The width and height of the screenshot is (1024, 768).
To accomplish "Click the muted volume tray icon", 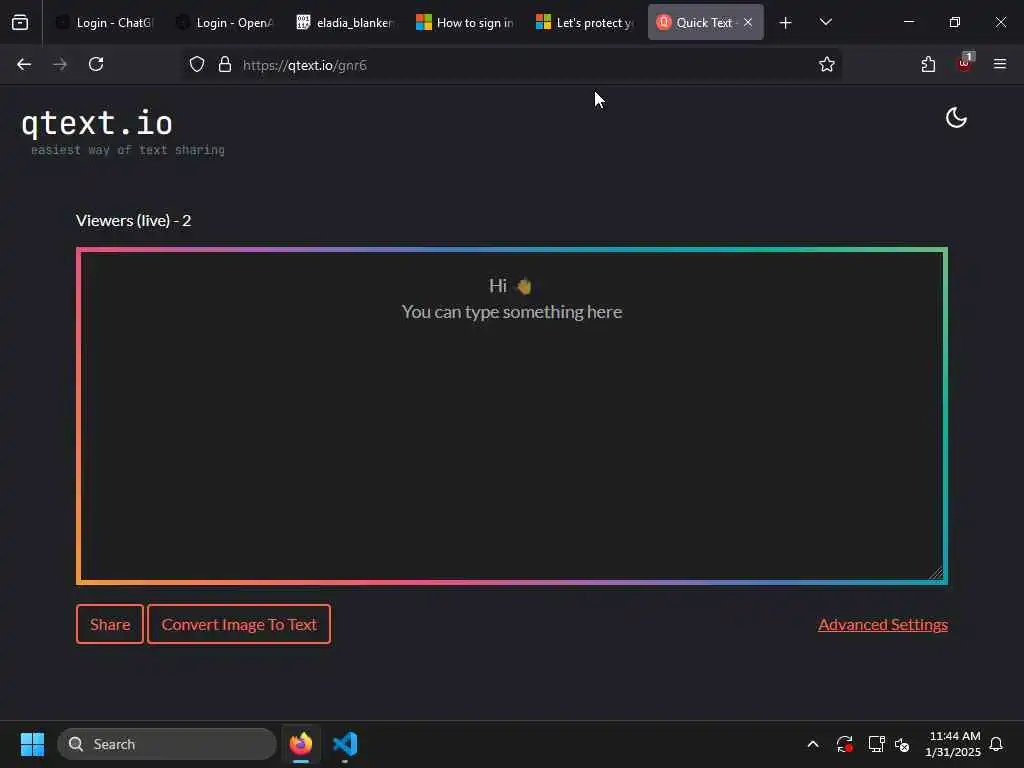I will pos(903,744).
